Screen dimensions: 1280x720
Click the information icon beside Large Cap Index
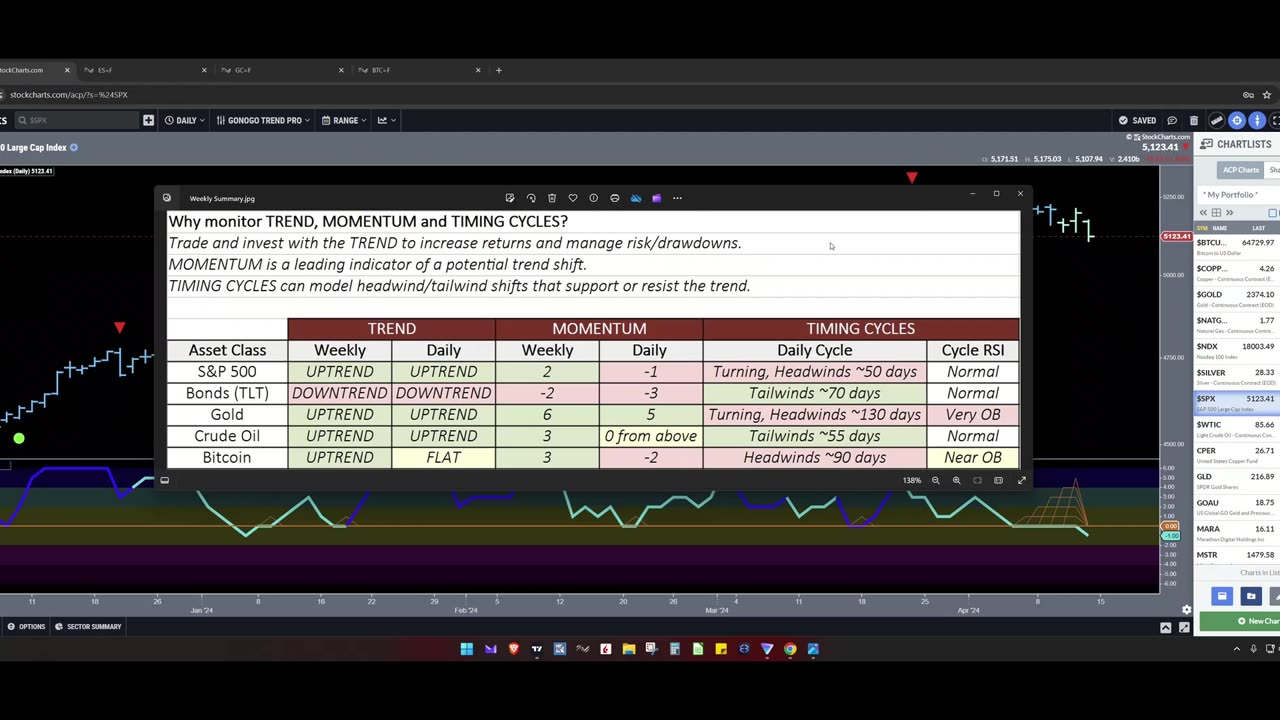click(x=74, y=148)
